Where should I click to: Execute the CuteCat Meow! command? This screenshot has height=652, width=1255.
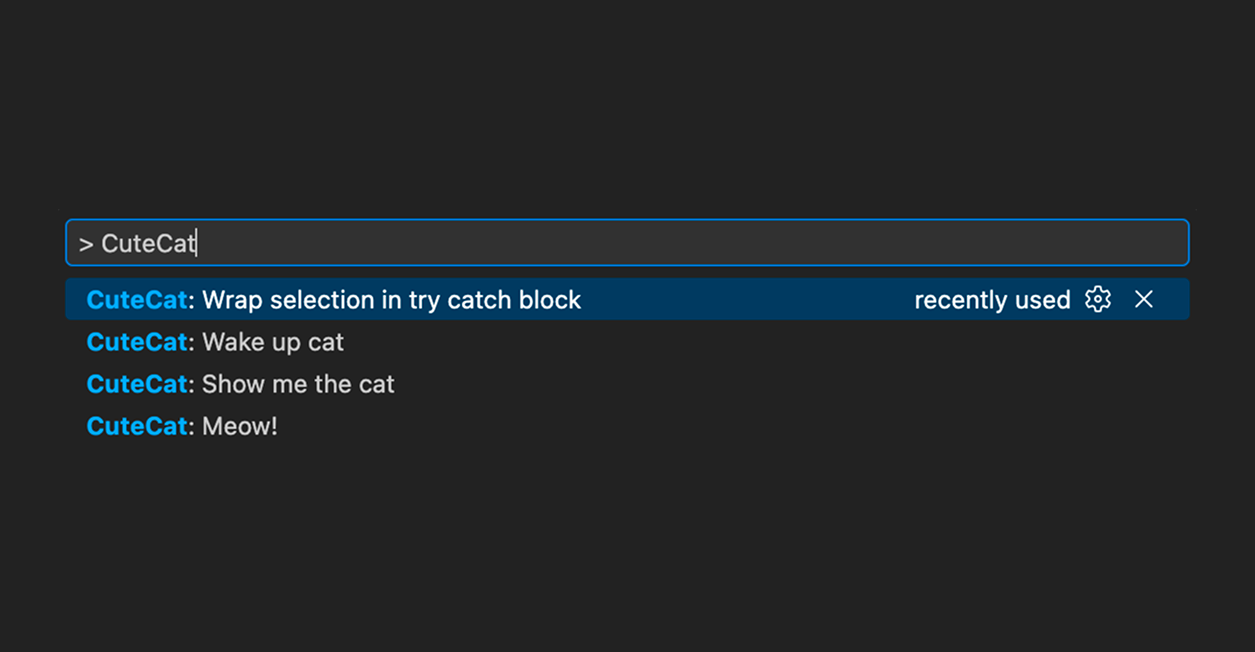coord(239,426)
